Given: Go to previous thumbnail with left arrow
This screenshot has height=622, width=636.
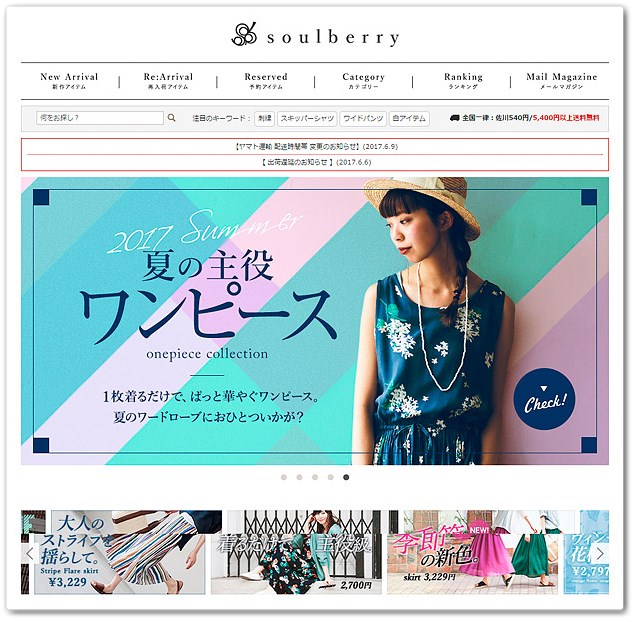Looking at the screenshot, I should [30, 553].
